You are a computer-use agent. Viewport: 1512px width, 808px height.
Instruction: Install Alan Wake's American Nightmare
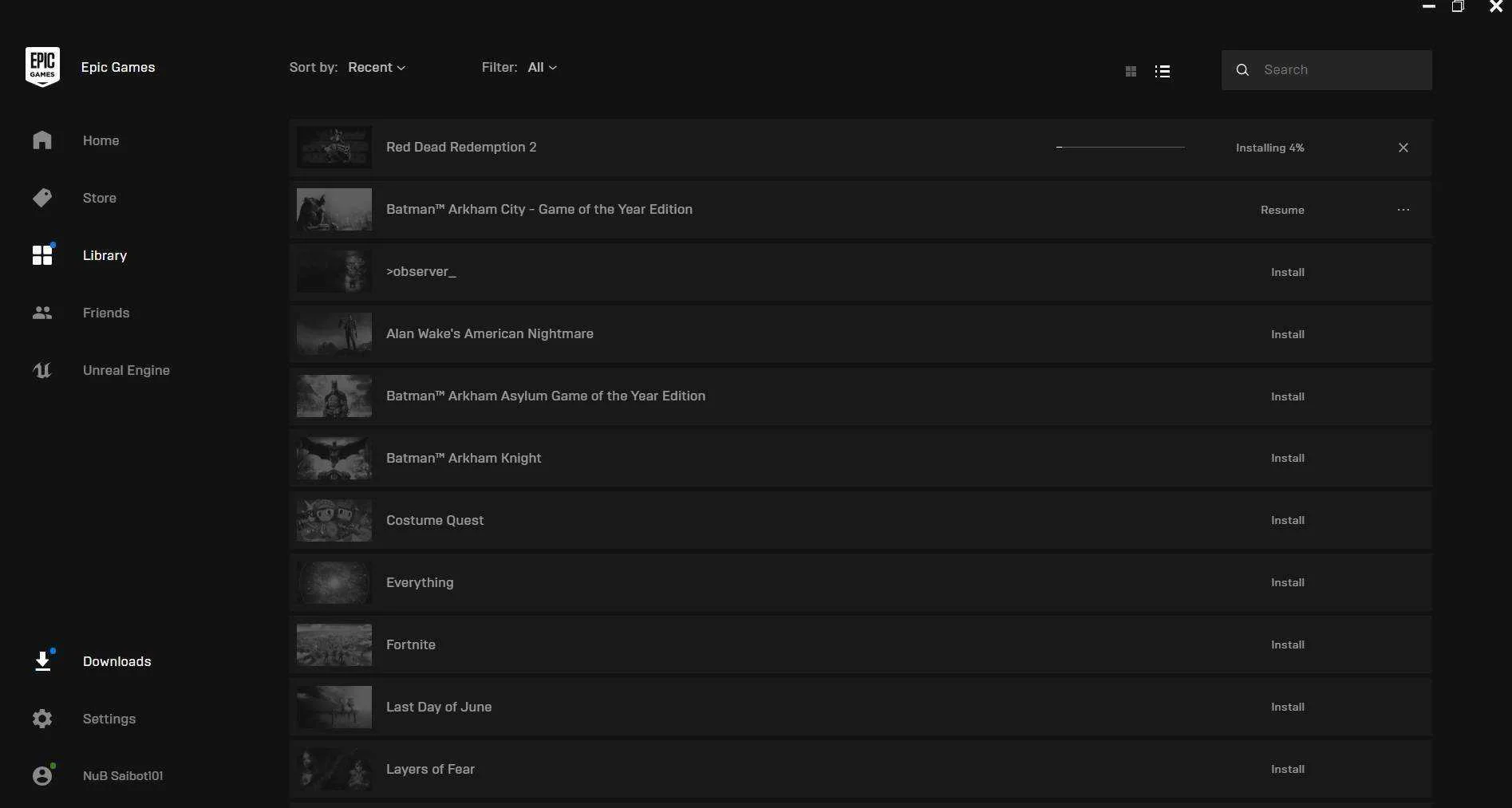pos(1288,334)
